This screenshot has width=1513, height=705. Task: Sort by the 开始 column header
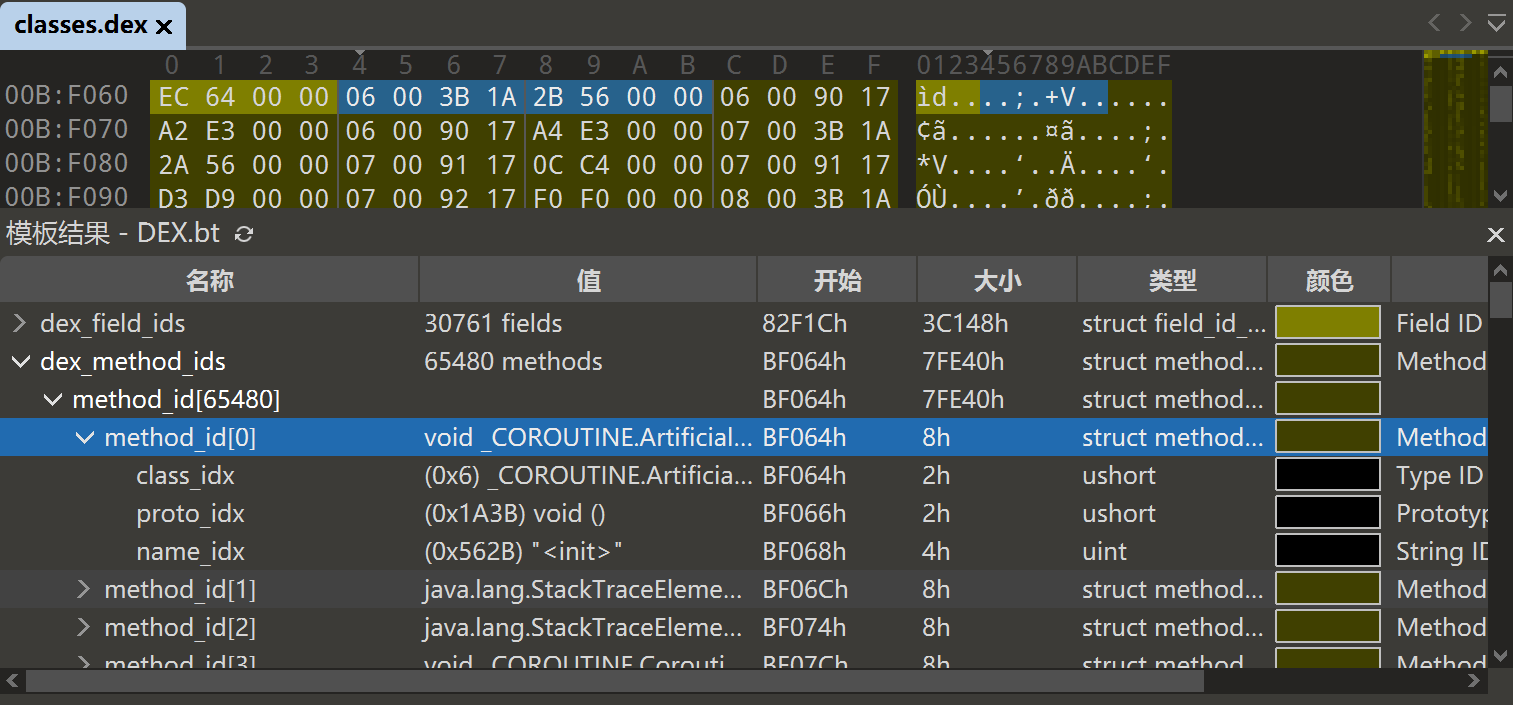(x=837, y=281)
